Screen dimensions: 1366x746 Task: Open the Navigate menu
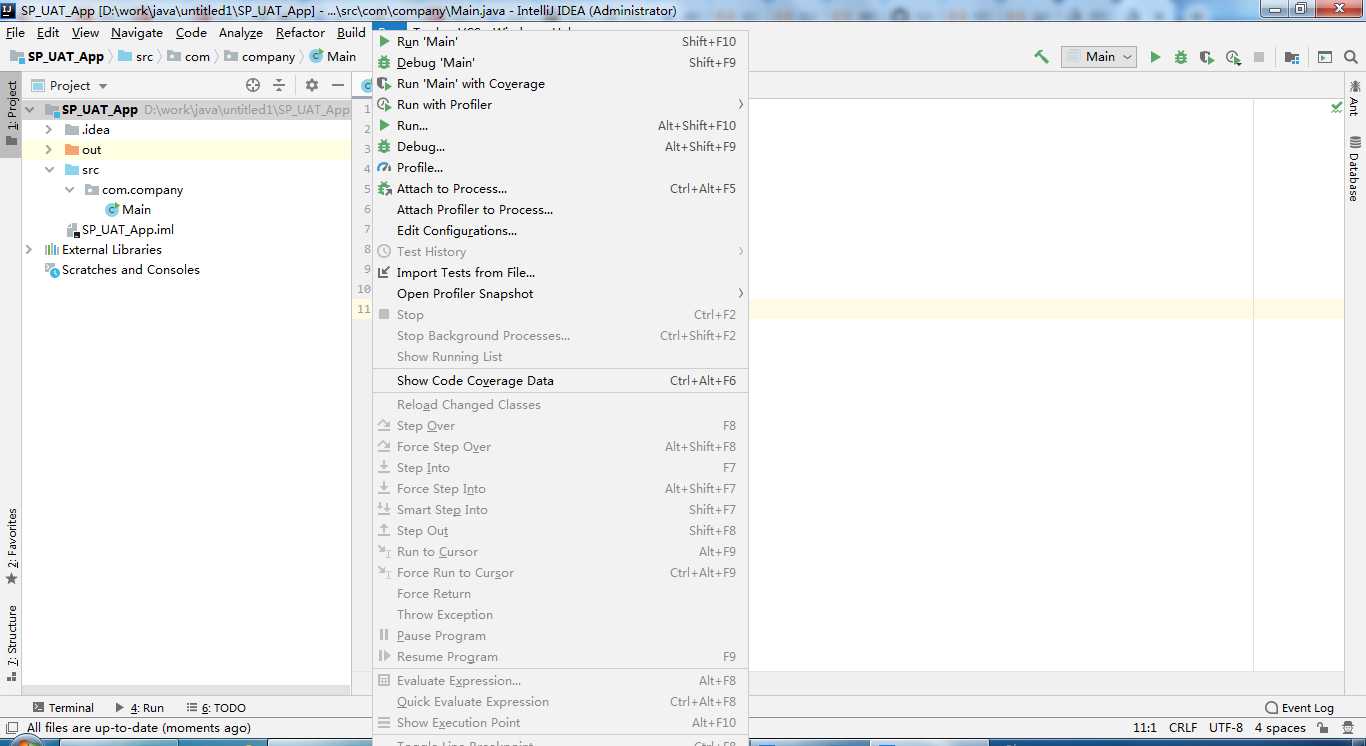[137, 32]
